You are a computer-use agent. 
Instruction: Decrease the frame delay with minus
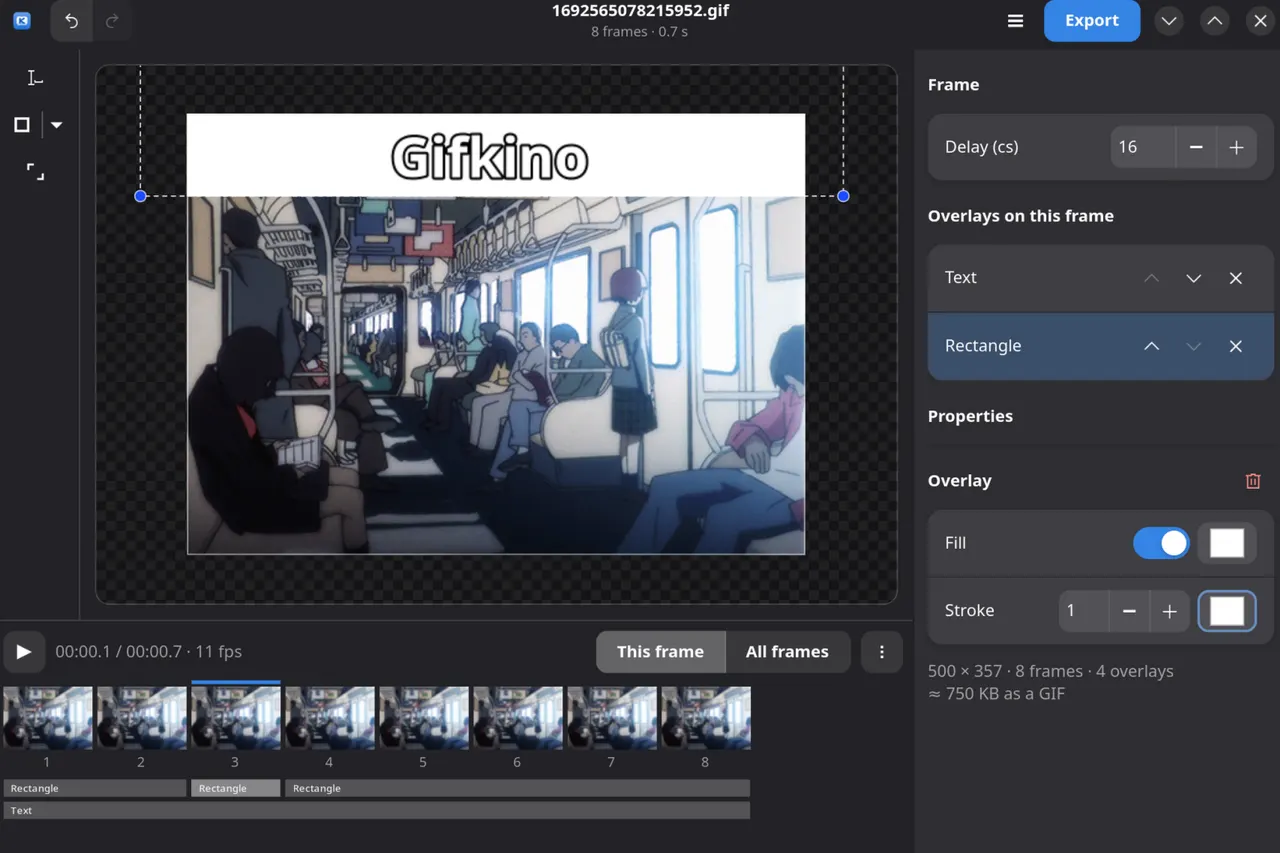tap(1196, 147)
